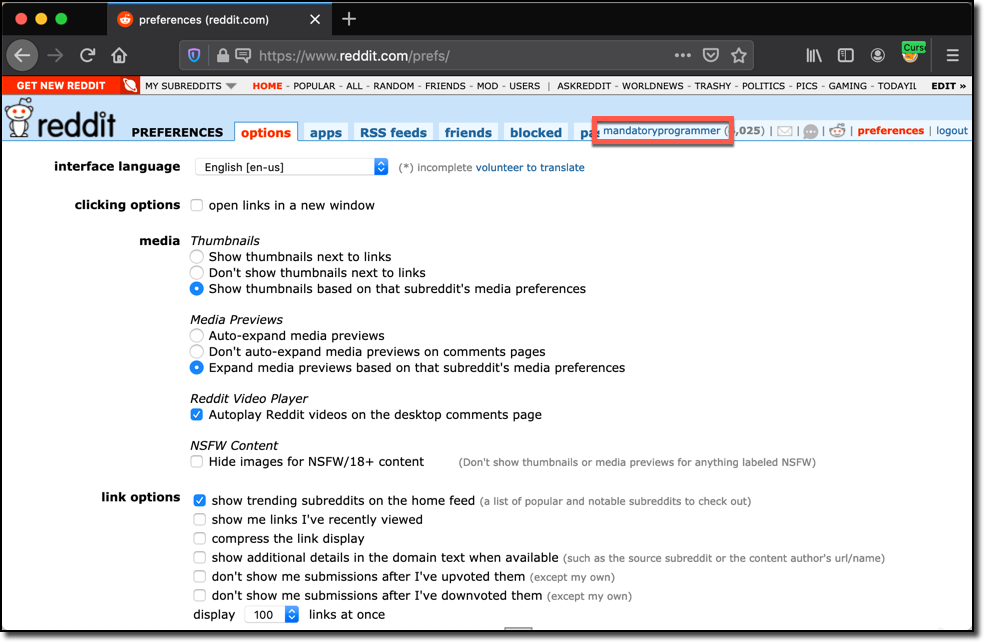This screenshot has height=642, width=984.
Task: Expand the MY SUBREDDITS dropdown
Action: (190, 86)
